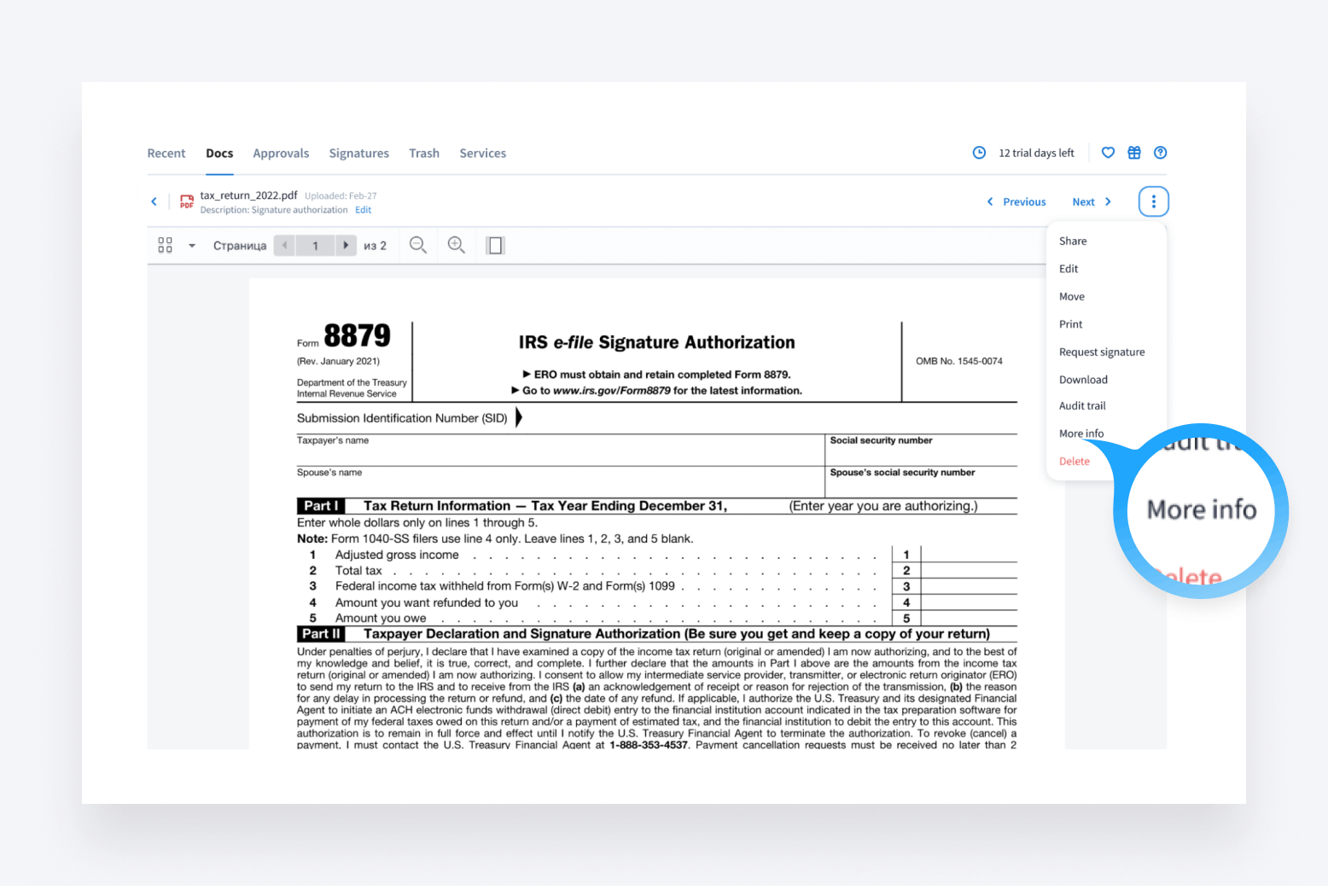
Task: Click Edit link beside the description
Action: pos(363,210)
